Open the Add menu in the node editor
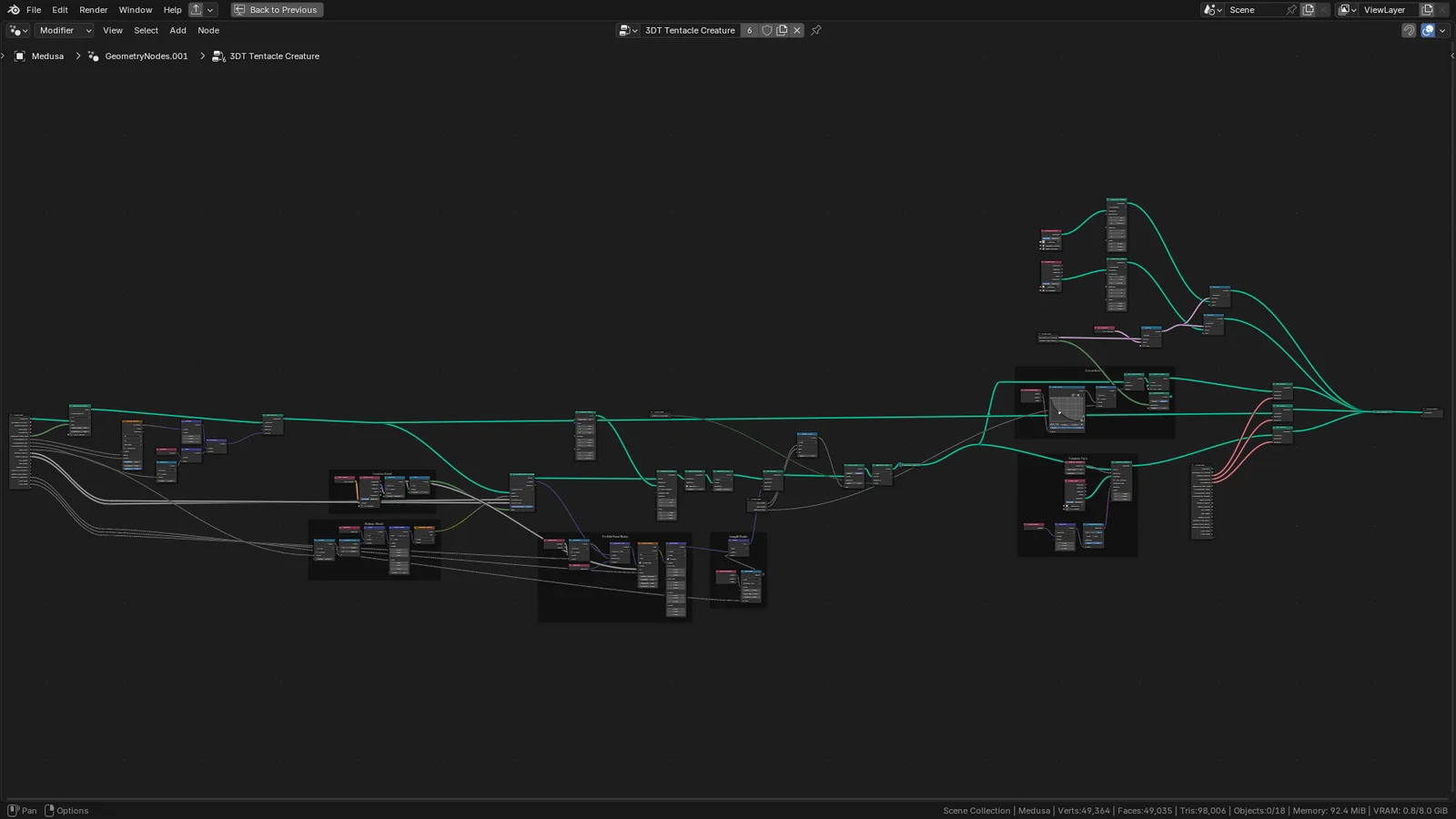The image size is (1456, 819). coord(177,30)
